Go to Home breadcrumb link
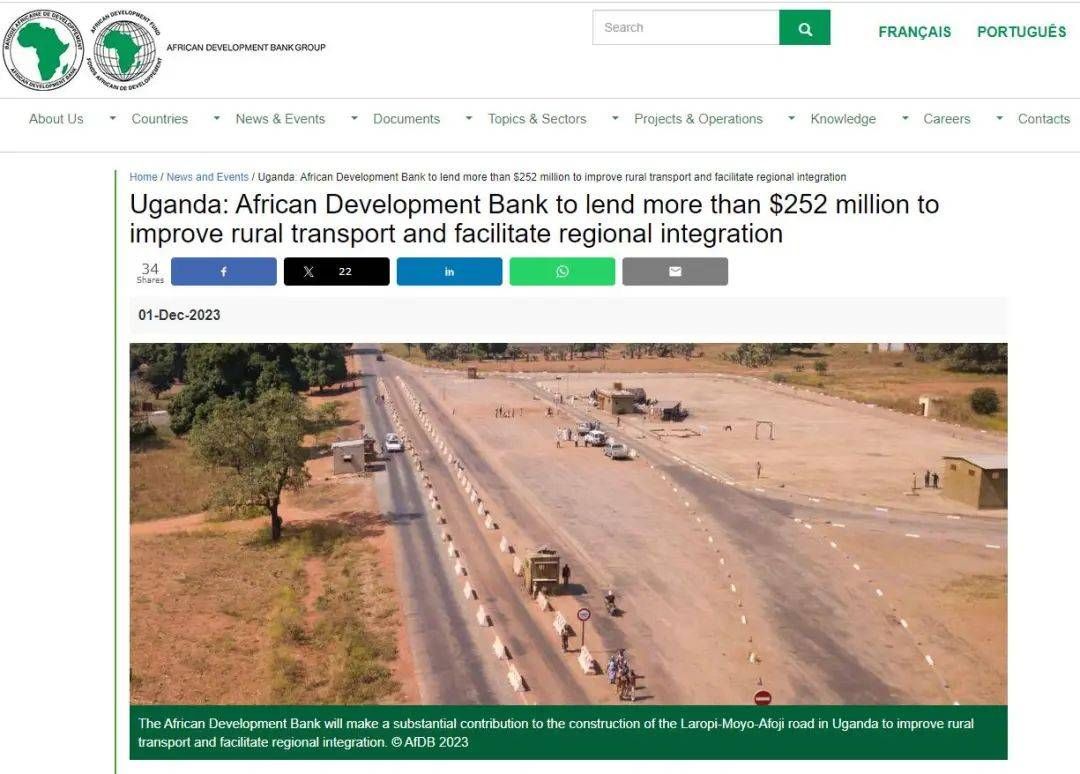The image size is (1080, 774). (143, 177)
